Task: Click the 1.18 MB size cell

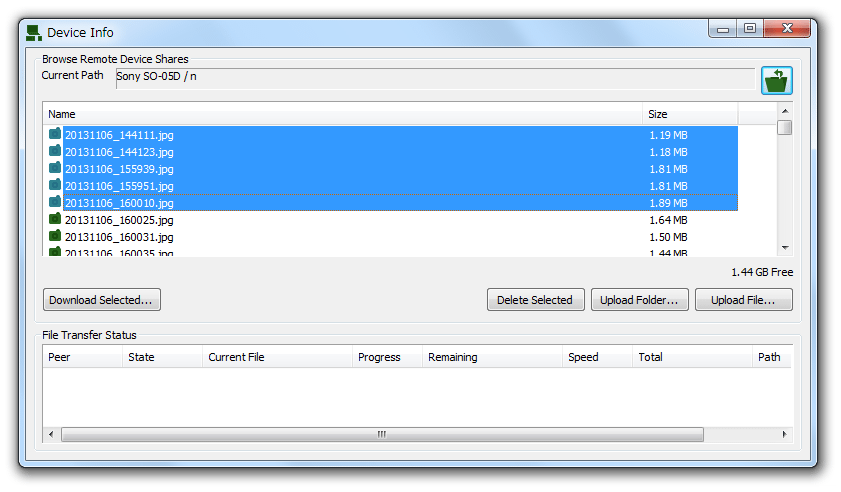Action: (668, 152)
